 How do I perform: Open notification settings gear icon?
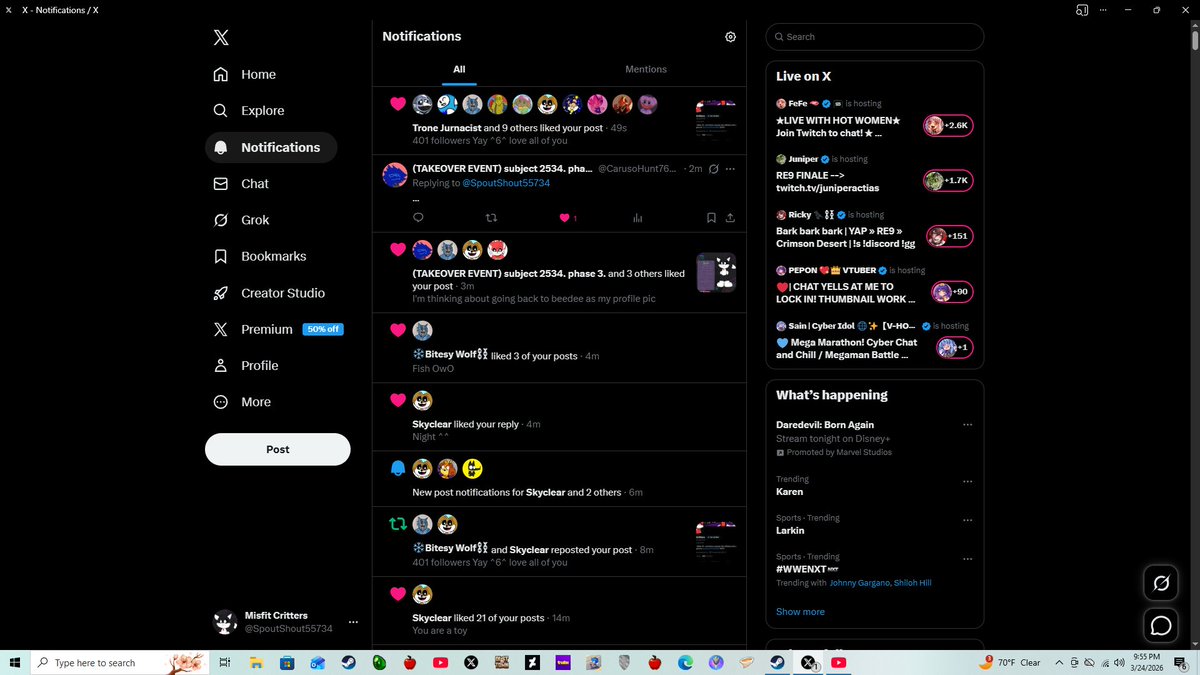(x=730, y=37)
